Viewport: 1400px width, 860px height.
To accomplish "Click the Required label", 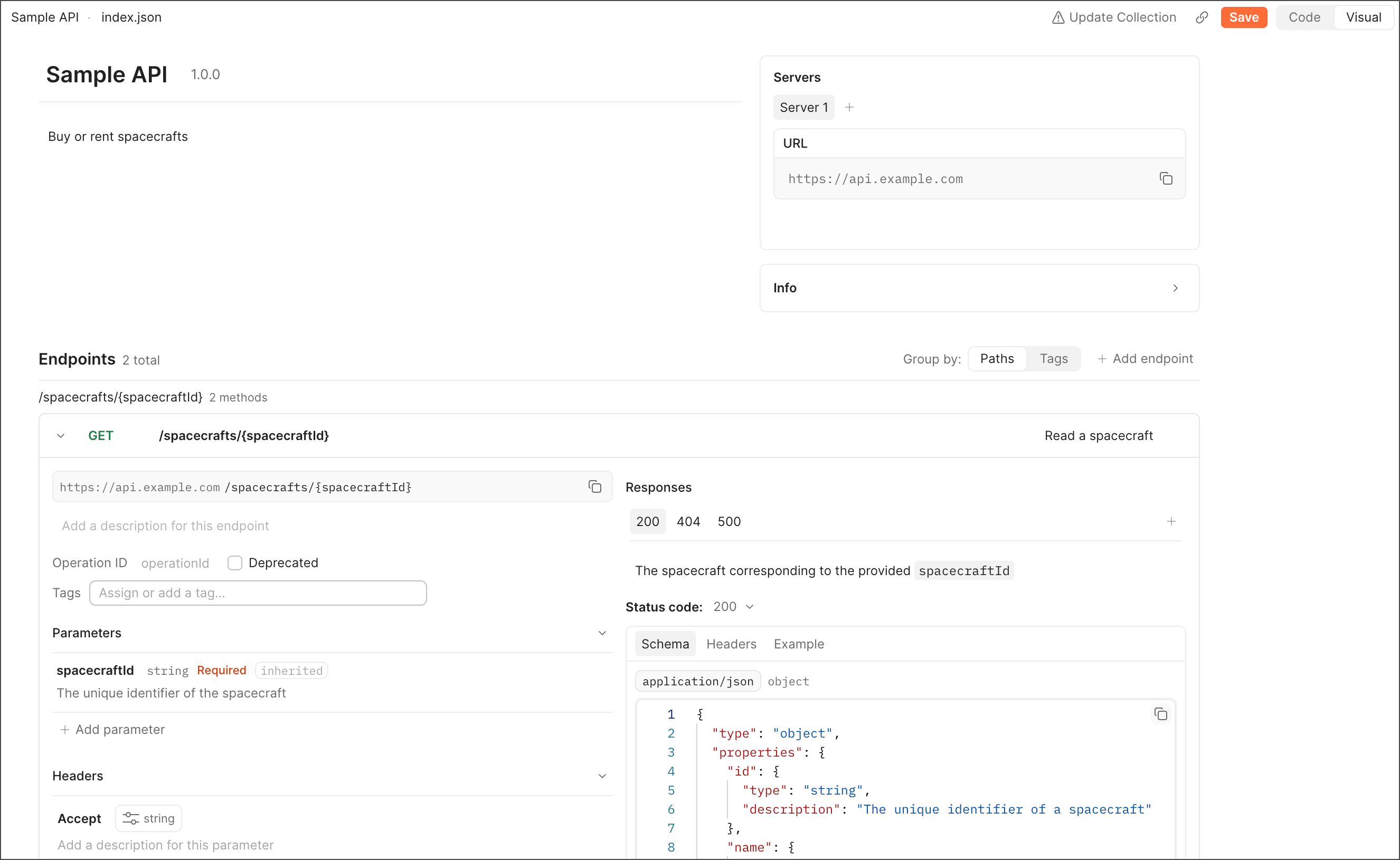I will [x=221, y=670].
